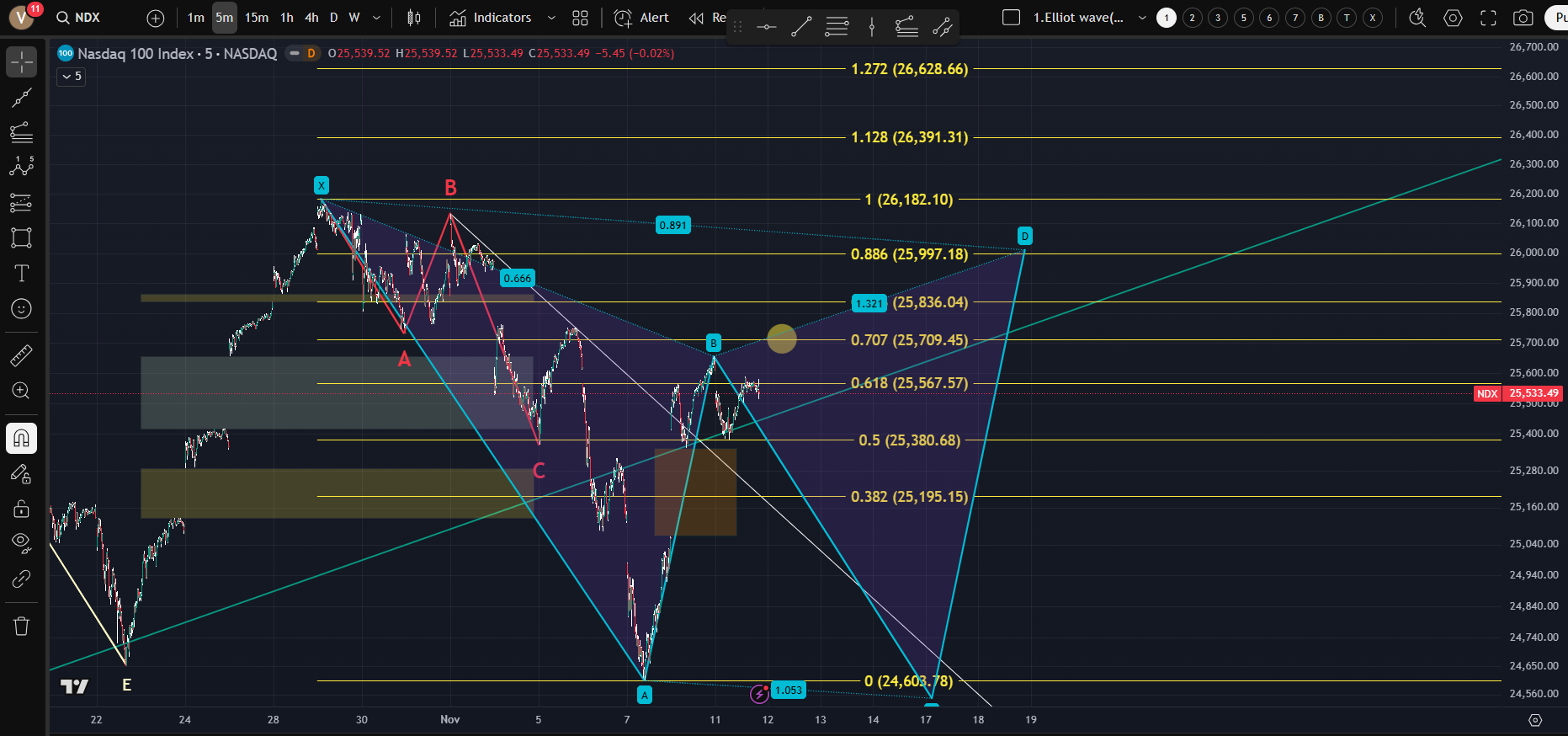Toggle lock all drawings

pos(21,509)
